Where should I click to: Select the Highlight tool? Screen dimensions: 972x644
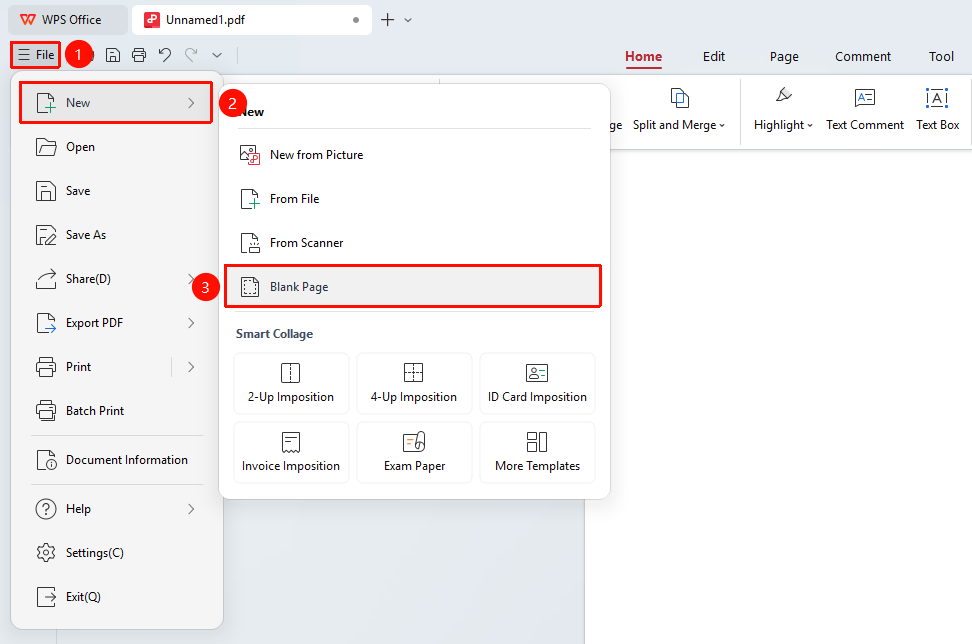[783, 110]
